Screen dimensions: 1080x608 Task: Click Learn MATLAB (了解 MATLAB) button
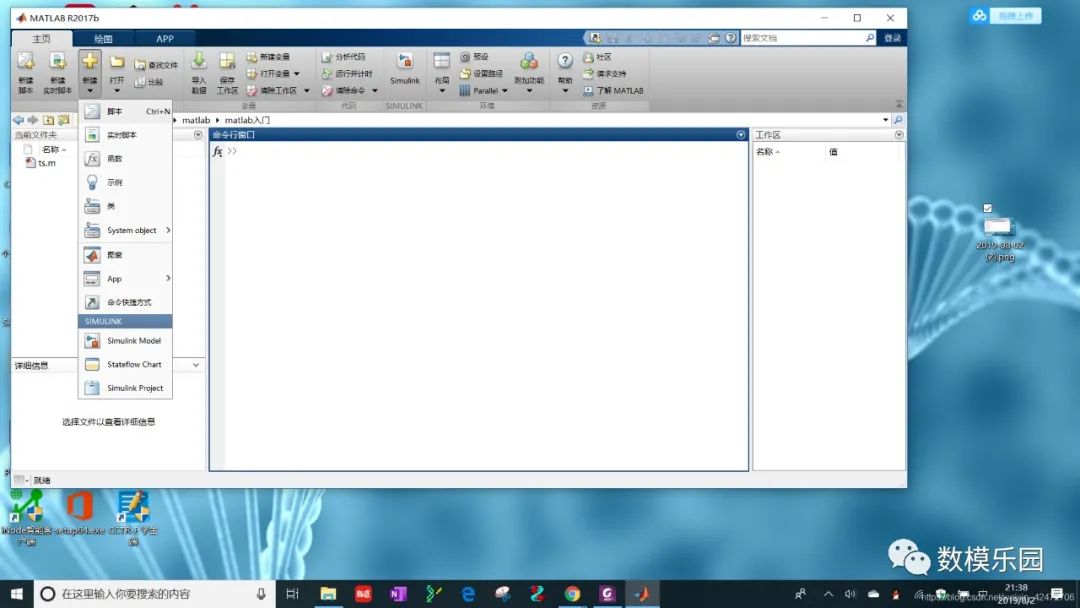point(613,90)
